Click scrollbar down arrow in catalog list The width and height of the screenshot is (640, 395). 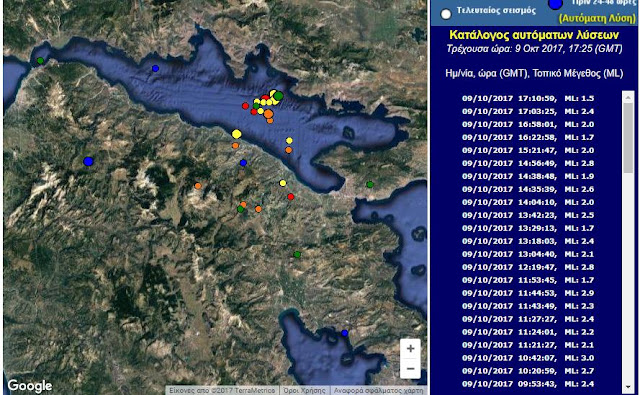(628, 387)
